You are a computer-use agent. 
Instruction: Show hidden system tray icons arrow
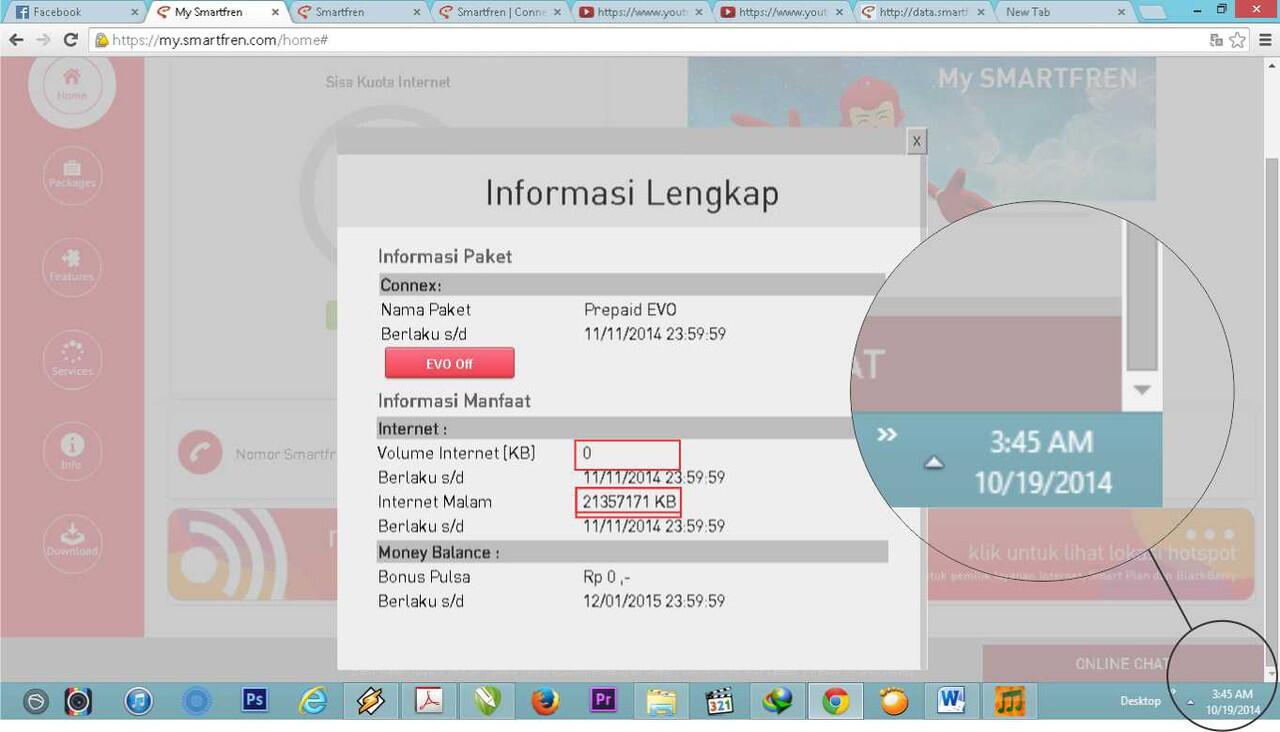(x=1190, y=702)
